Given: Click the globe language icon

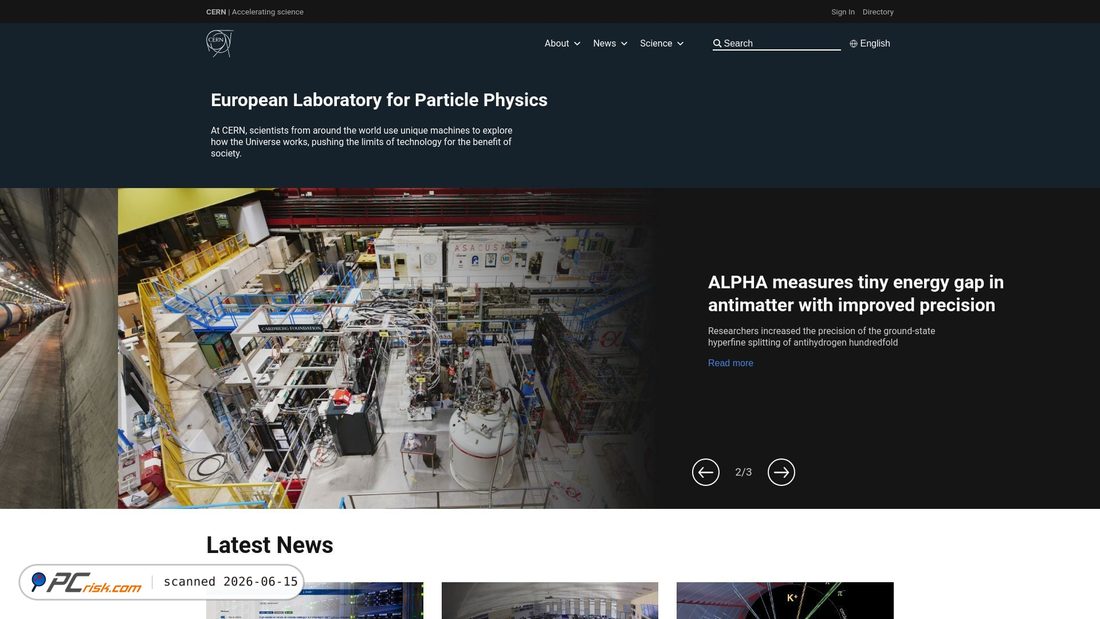Looking at the screenshot, I should click(854, 44).
